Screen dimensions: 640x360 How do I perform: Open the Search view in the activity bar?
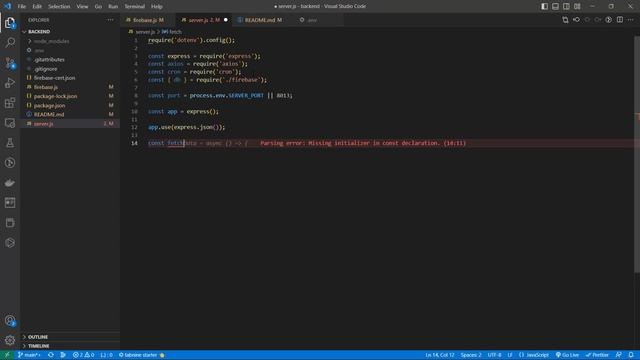pos(10,42)
